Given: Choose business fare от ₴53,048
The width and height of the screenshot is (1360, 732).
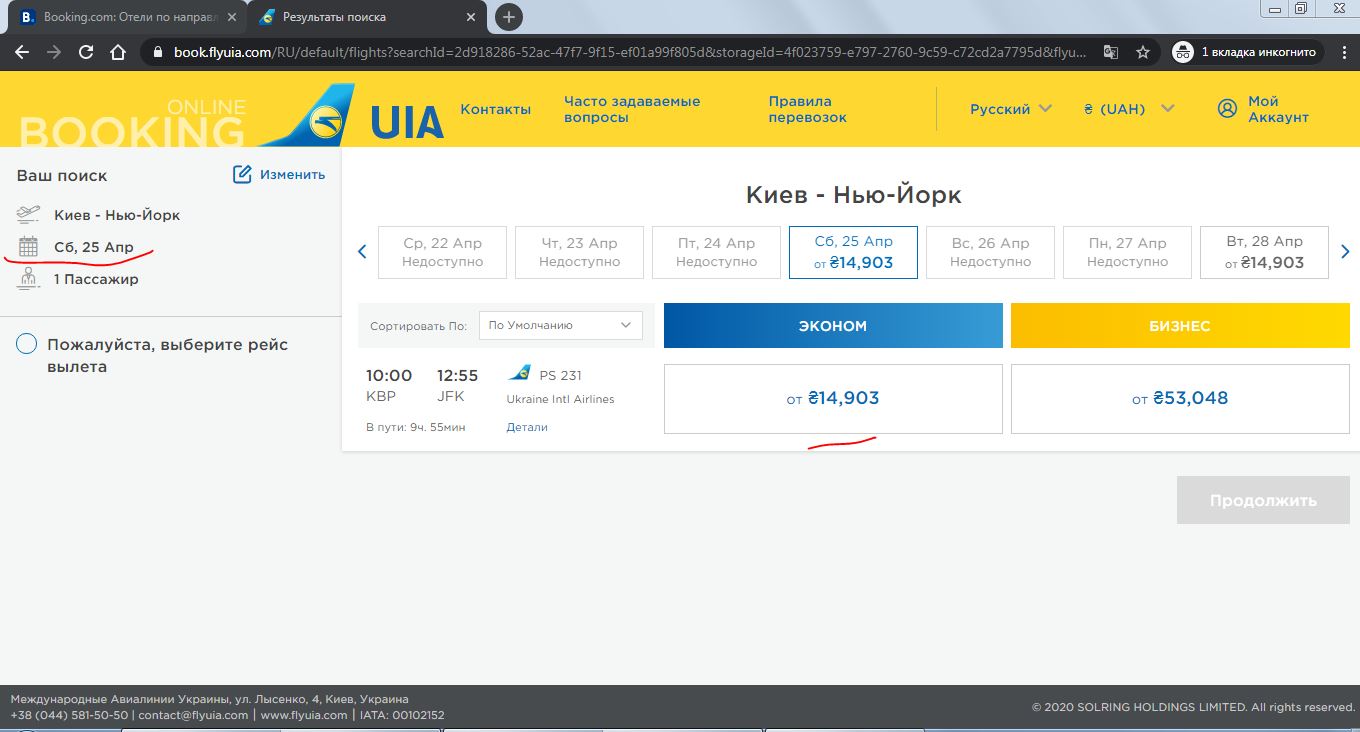Looking at the screenshot, I should tap(1179, 398).
